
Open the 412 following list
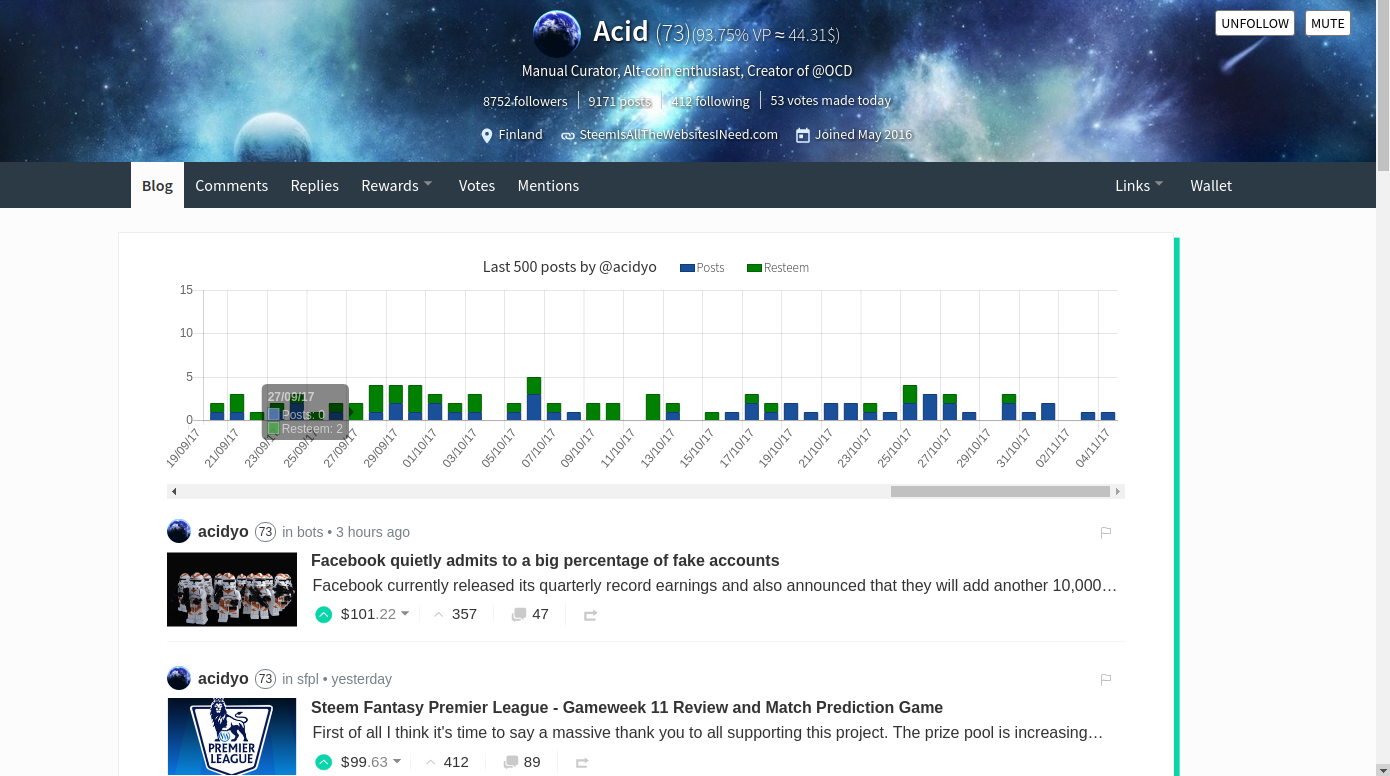point(711,101)
